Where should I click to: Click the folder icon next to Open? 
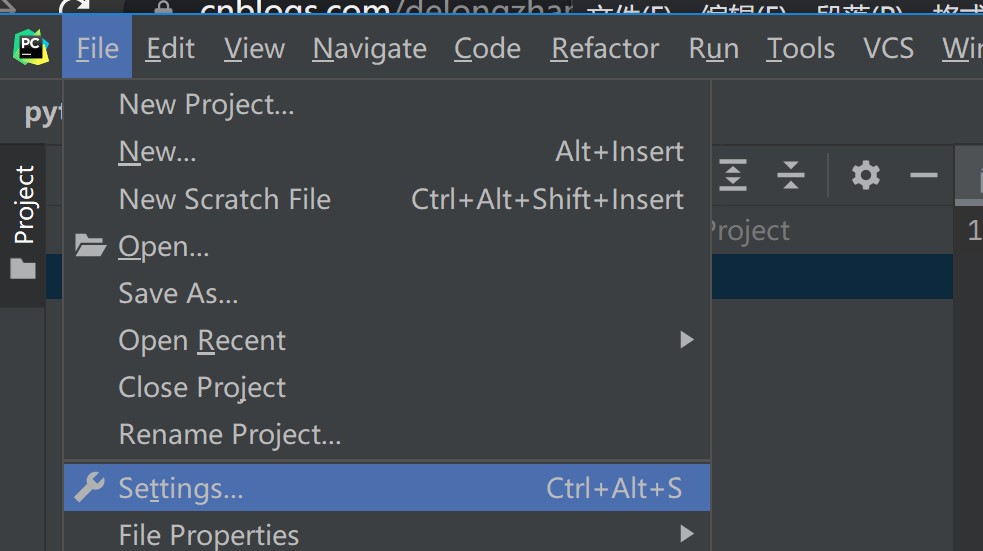click(91, 246)
